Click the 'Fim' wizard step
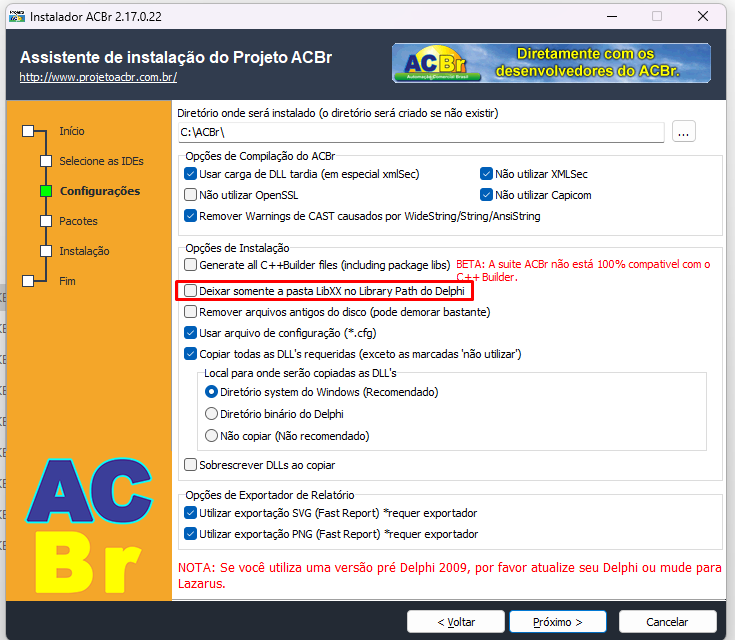 67,281
